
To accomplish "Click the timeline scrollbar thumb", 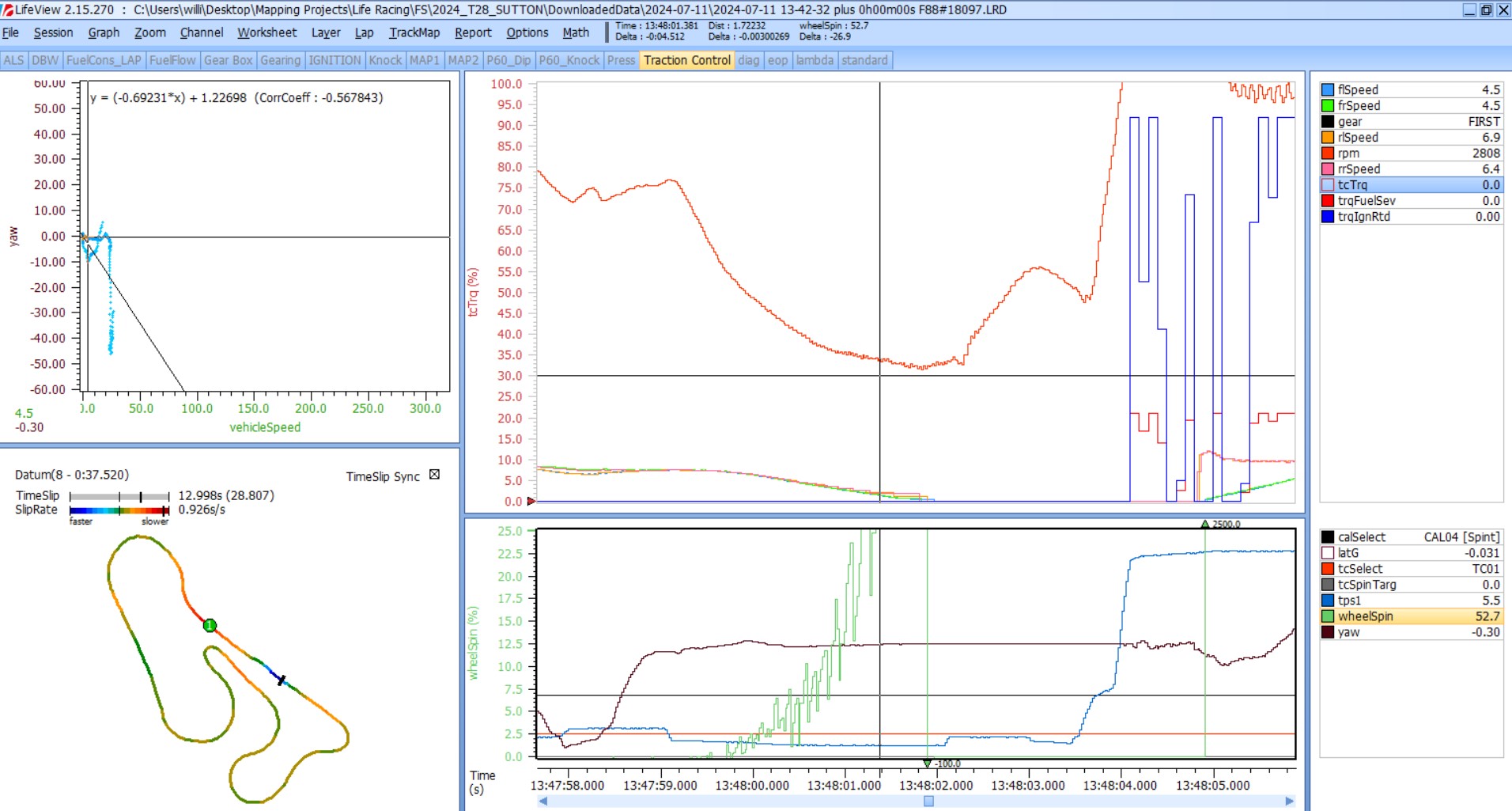I will [x=928, y=801].
